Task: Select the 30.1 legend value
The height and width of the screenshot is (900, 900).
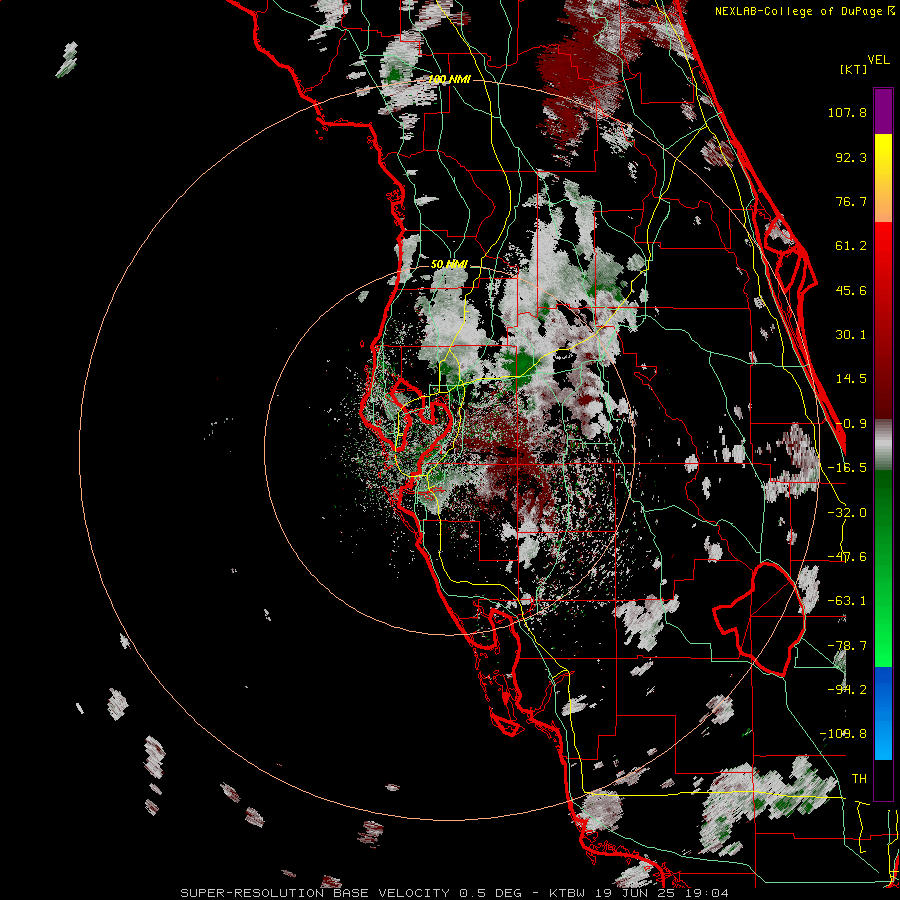Action: (x=851, y=335)
